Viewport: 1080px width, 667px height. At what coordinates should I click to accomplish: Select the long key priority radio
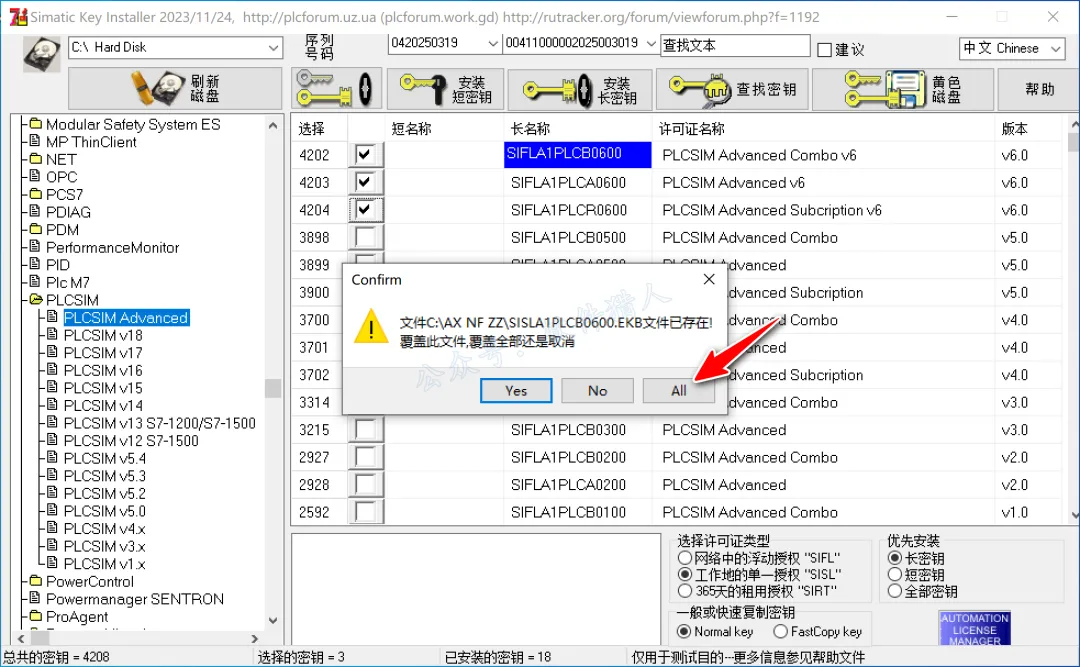pyautogui.click(x=895, y=557)
